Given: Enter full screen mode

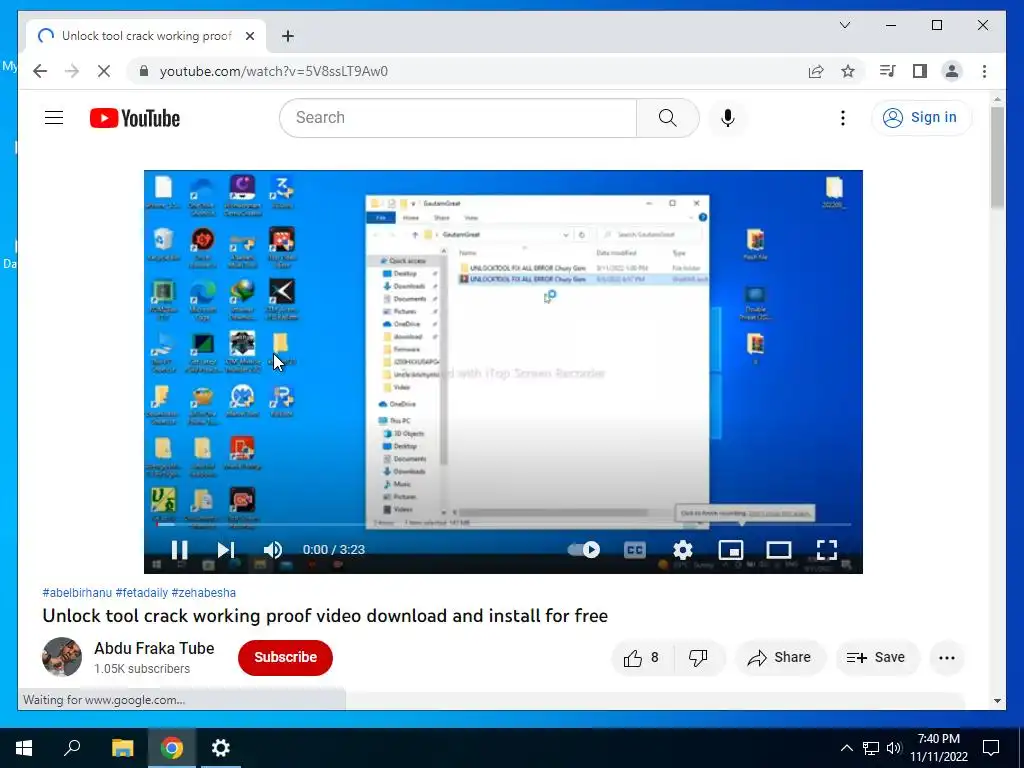Looking at the screenshot, I should [x=827, y=550].
